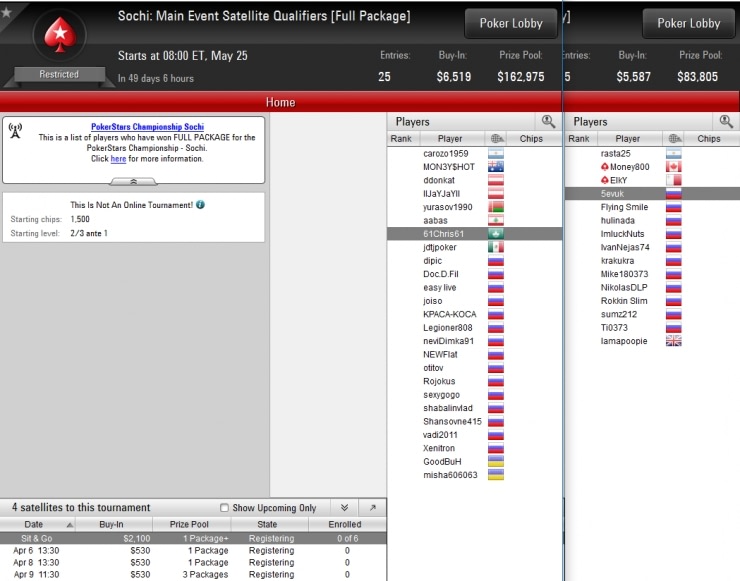Click Ukraine flag next to GoodBuH

pyautogui.click(x=496, y=462)
